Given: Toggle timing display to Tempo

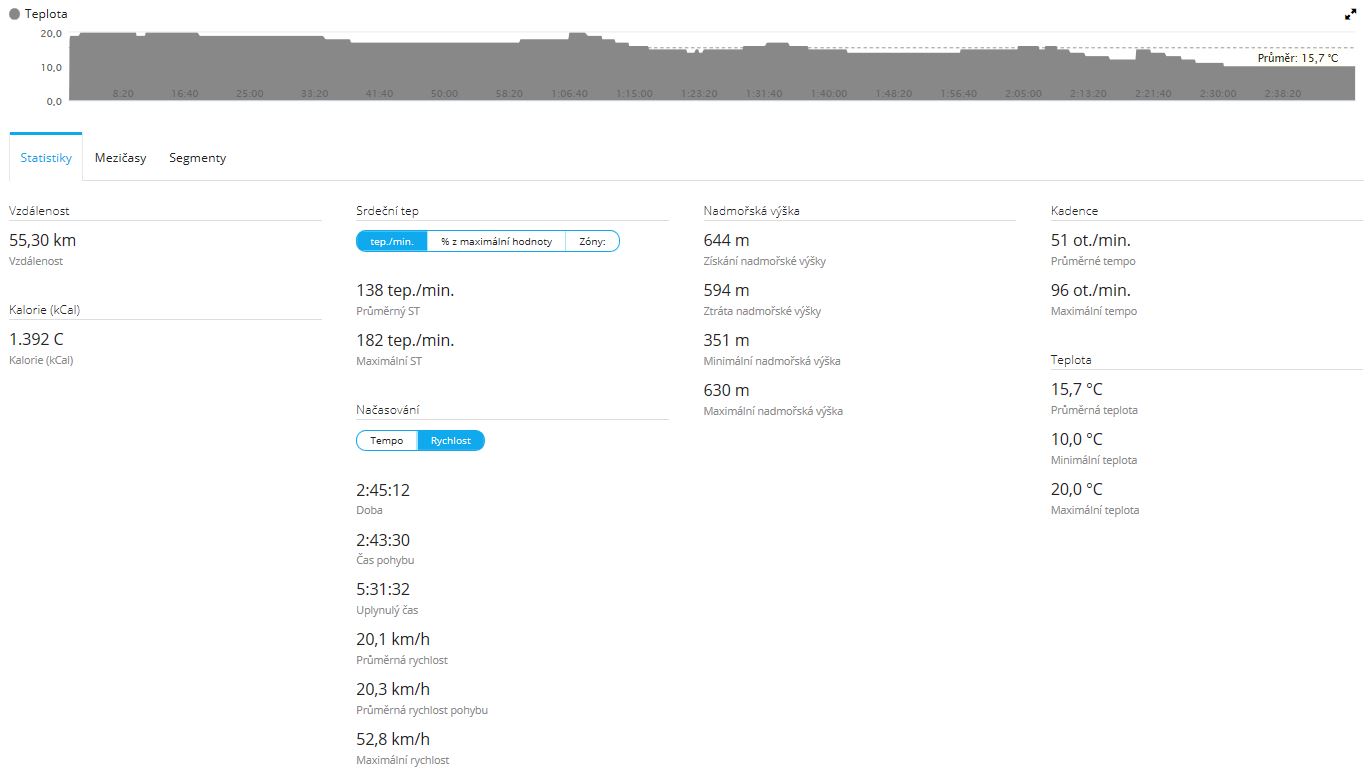Looking at the screenshot, I should [x=387, y=441].
